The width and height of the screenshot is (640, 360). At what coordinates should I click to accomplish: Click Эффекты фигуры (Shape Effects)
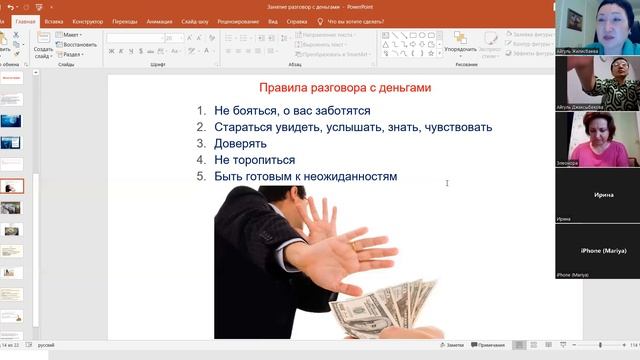coord(530,53)
